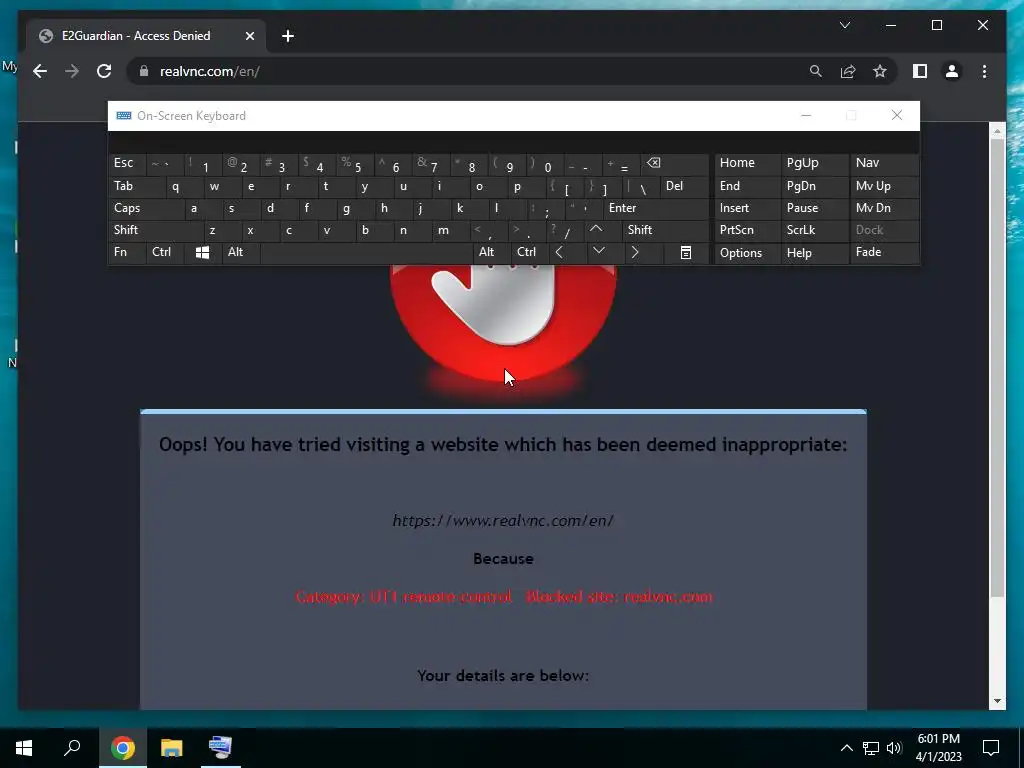Image resolution: width=1024 pixels, height=768 pixels.
Task: Show hidden system tray icons
Action: click(846, 748)
